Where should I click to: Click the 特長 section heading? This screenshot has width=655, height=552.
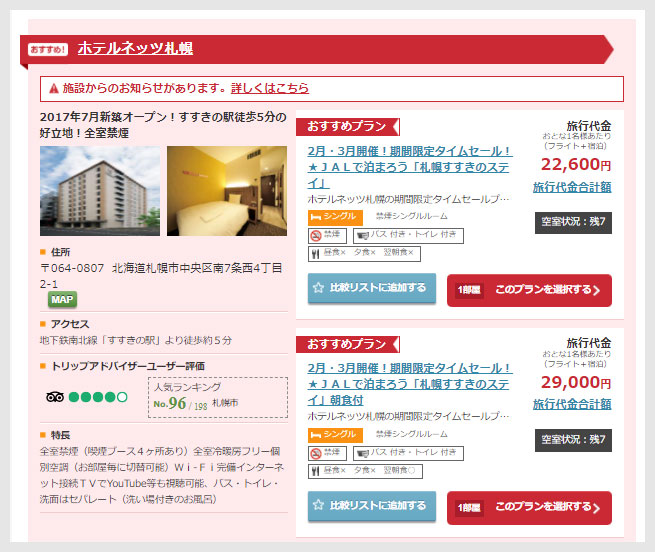(x=60, y=435)
